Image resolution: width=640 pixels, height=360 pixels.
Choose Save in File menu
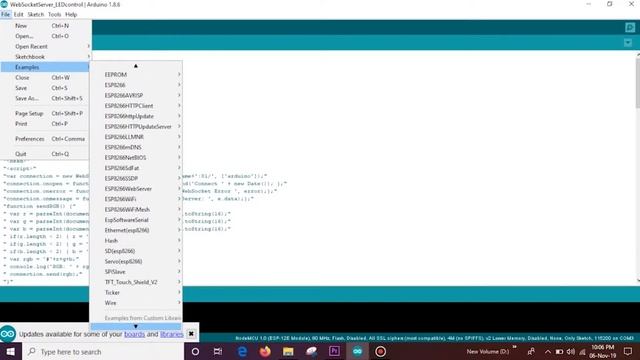point(46,88)
